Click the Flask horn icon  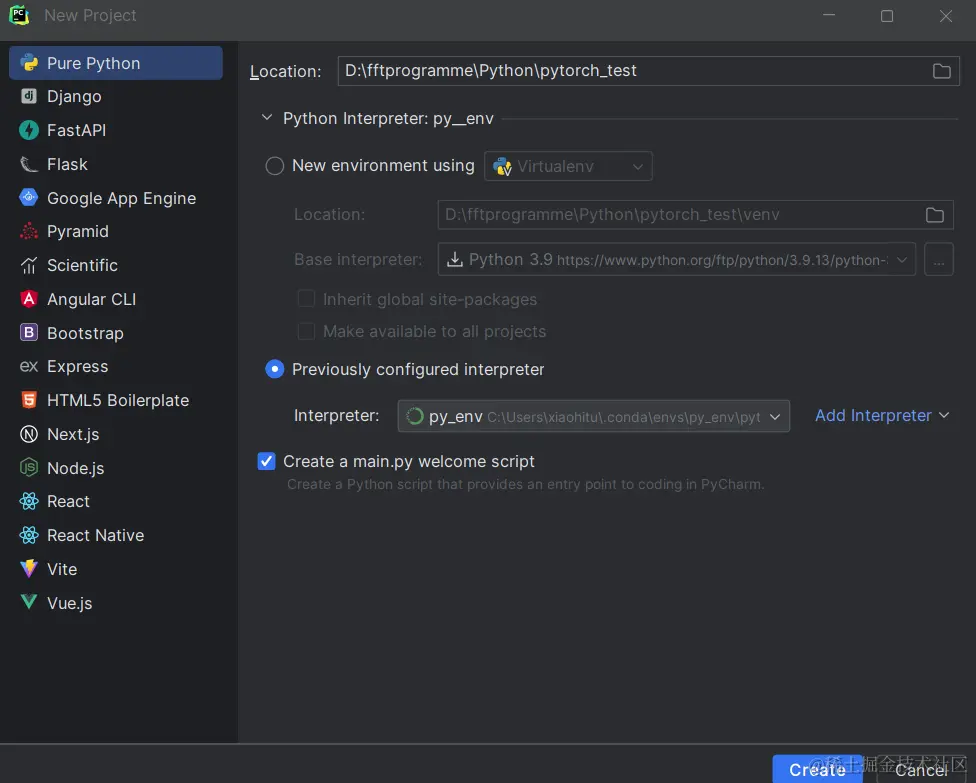[x=29, y=164]
